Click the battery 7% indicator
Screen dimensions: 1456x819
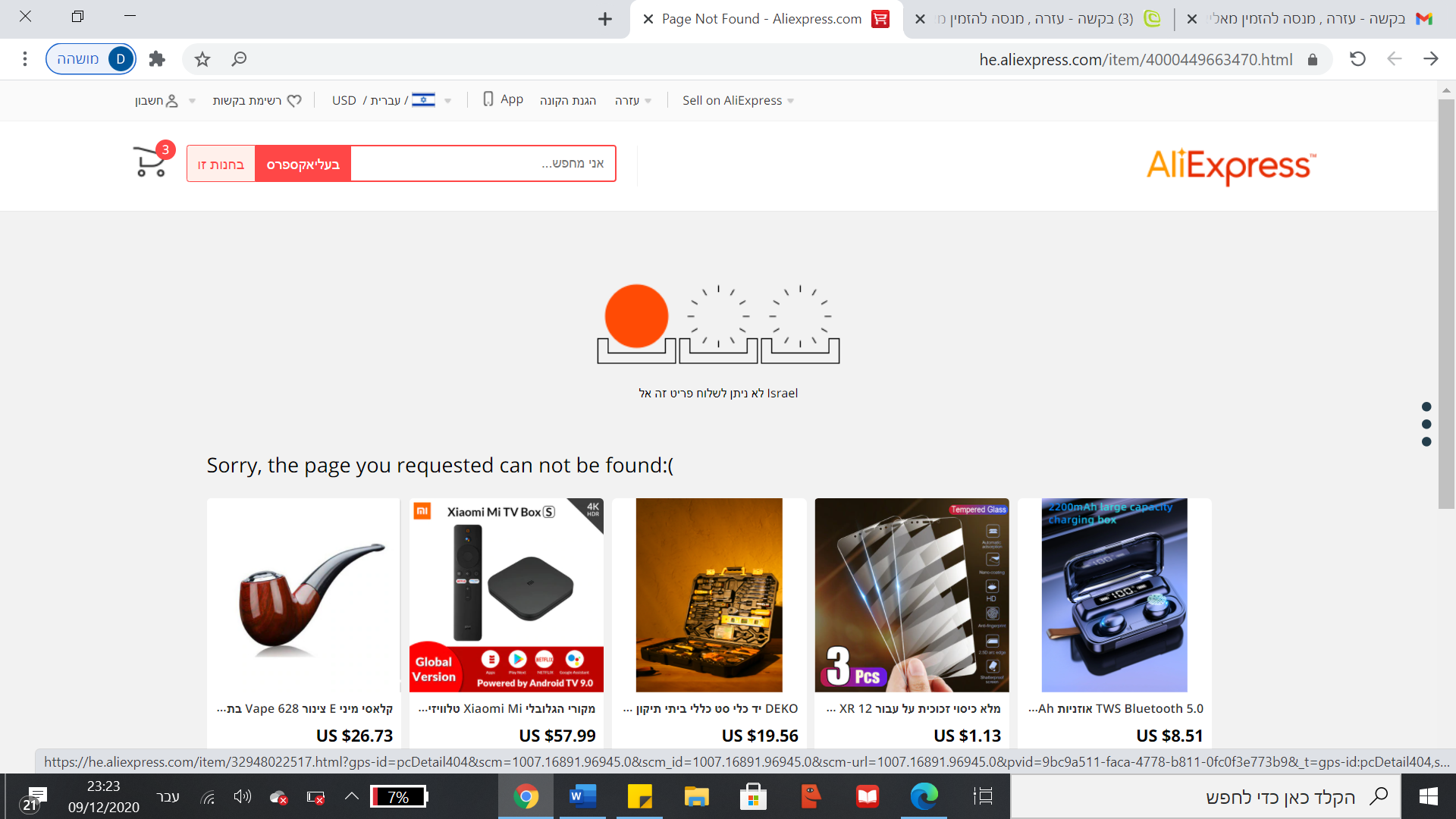point(400,796)
